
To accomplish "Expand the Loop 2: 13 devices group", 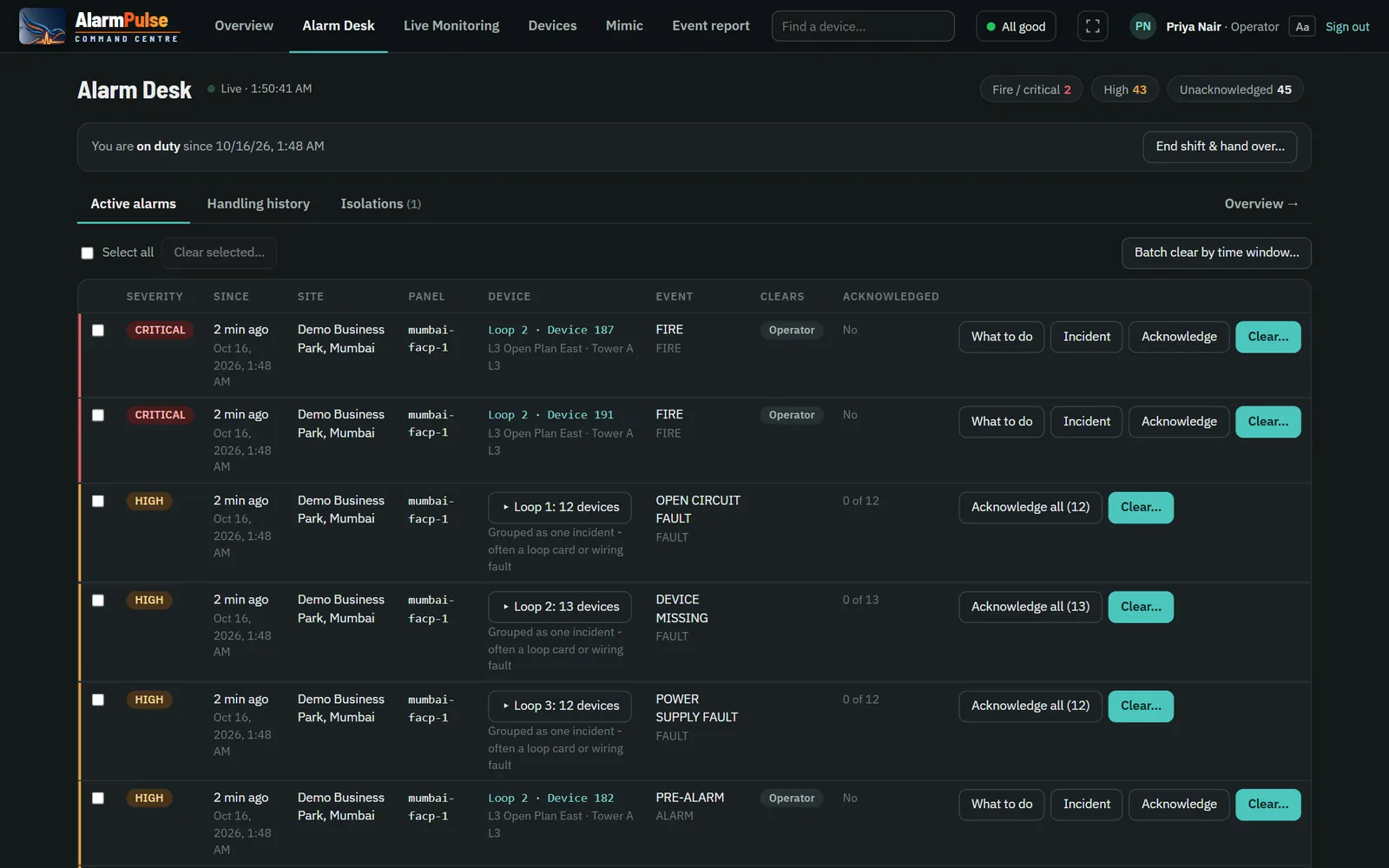I will click(560, 607).
